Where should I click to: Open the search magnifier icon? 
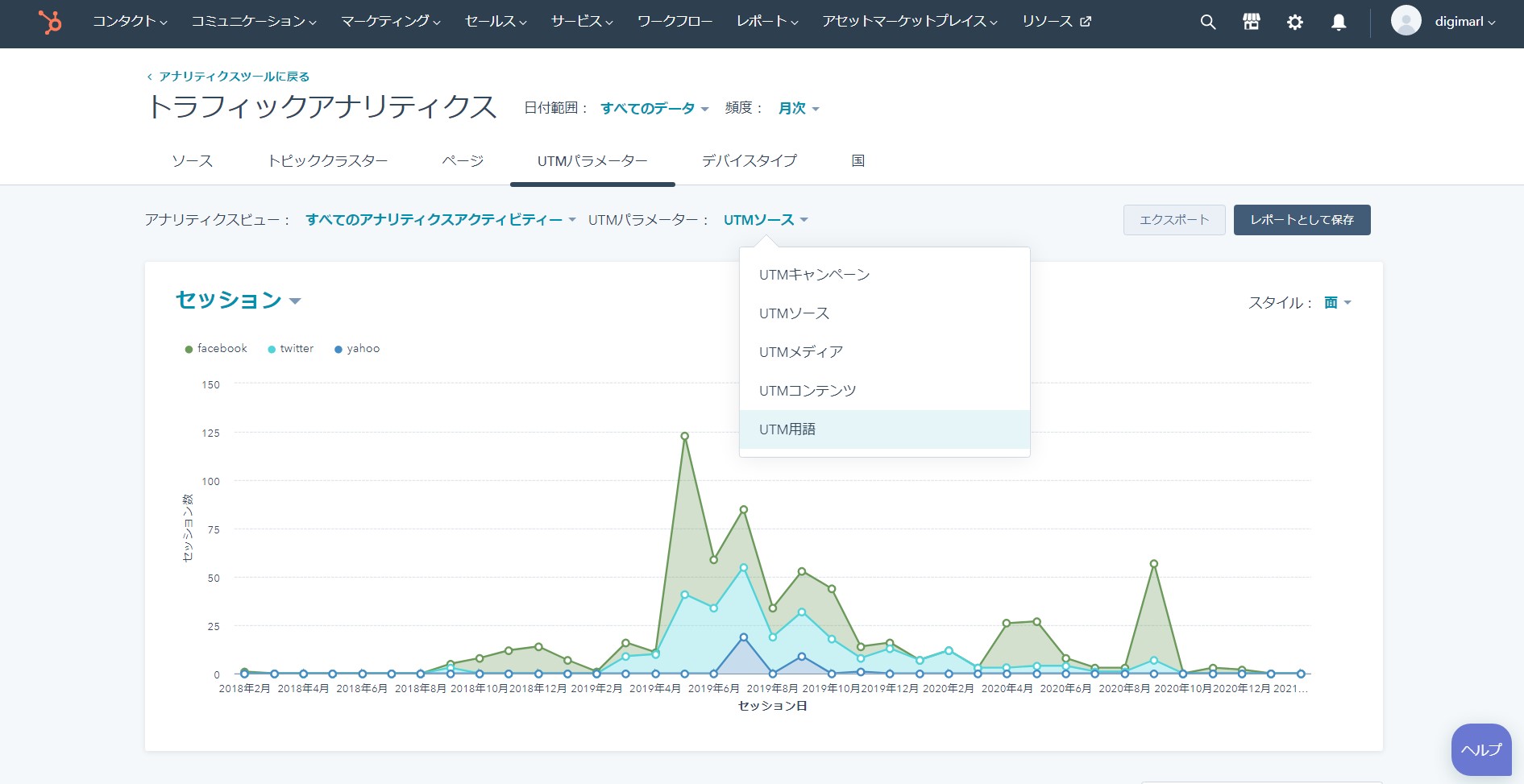[x=1207, y=23]
